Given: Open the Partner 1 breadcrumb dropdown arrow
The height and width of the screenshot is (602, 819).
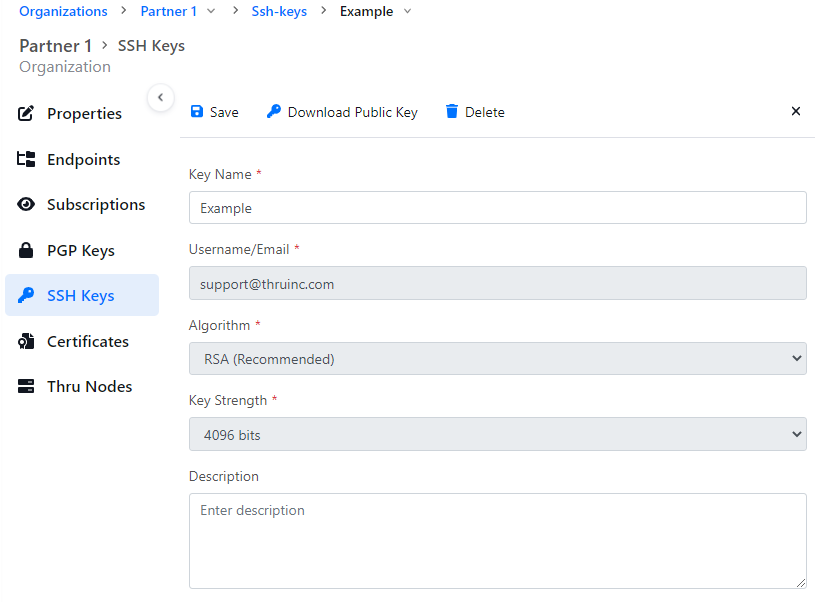Looking at the screenshot, I should [x=210, y=12].
